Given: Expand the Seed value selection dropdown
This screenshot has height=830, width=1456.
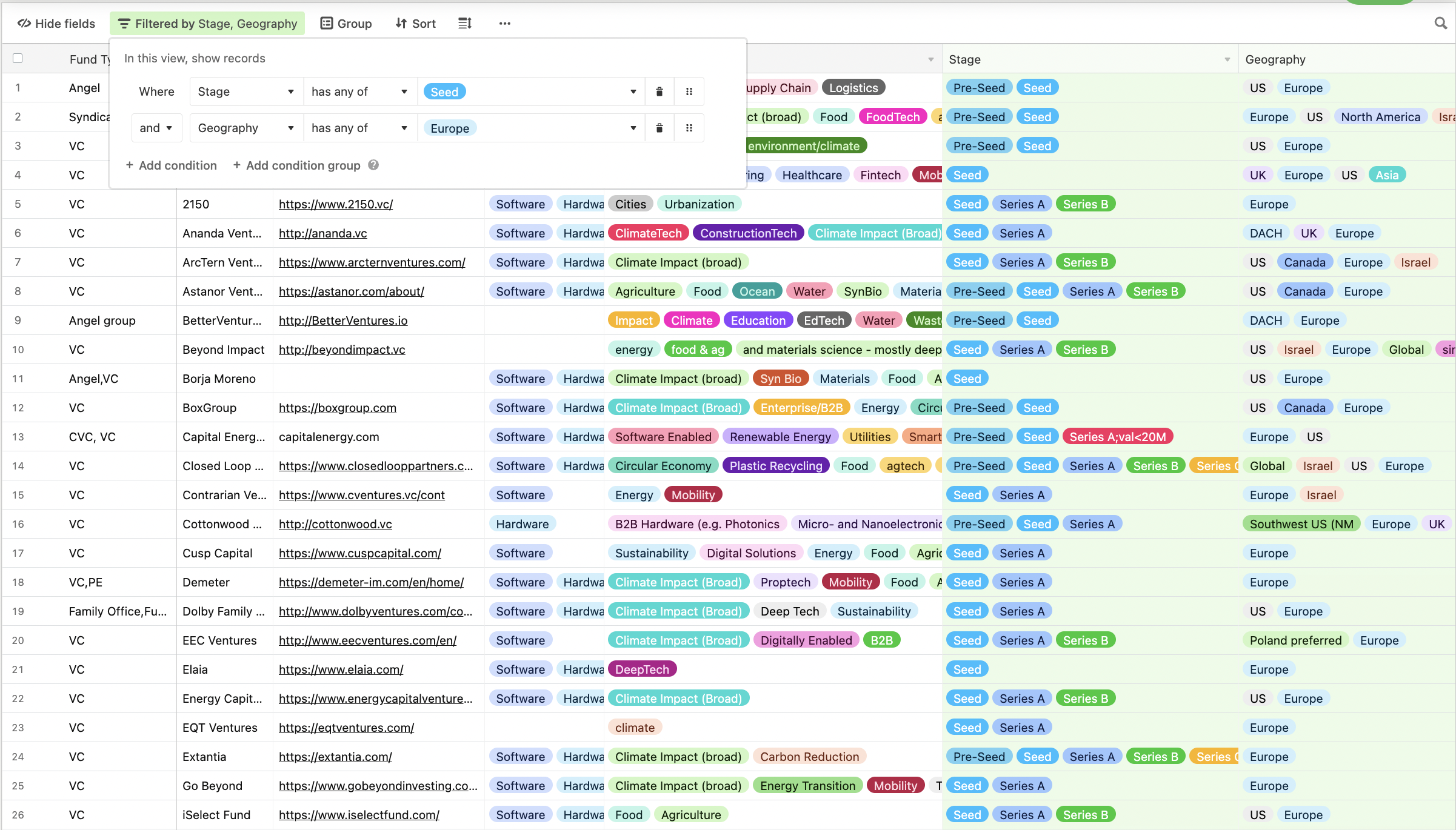Looking at the screenshot, I should tap(633, 91).
